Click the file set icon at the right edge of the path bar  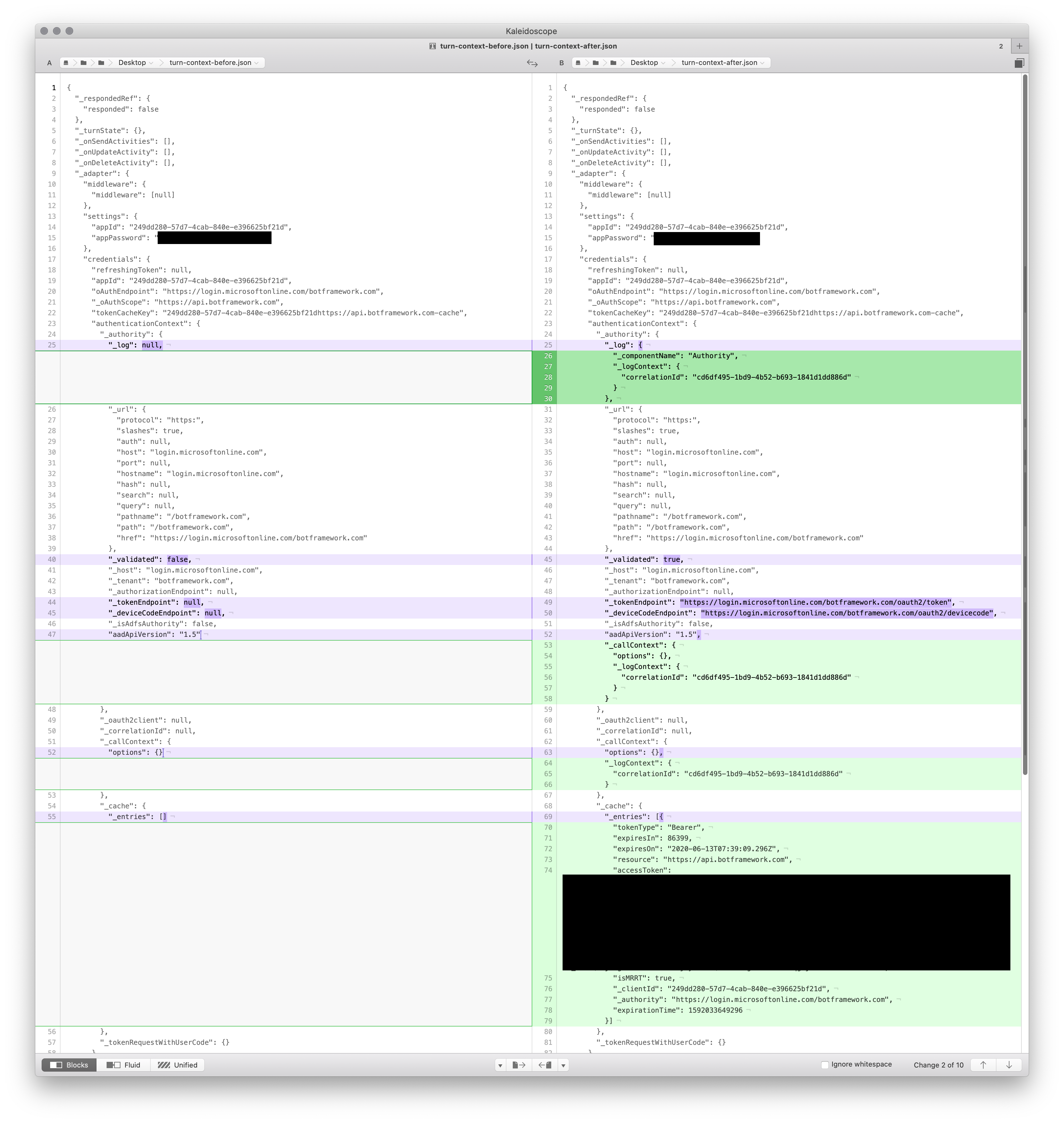(1019, 63)
